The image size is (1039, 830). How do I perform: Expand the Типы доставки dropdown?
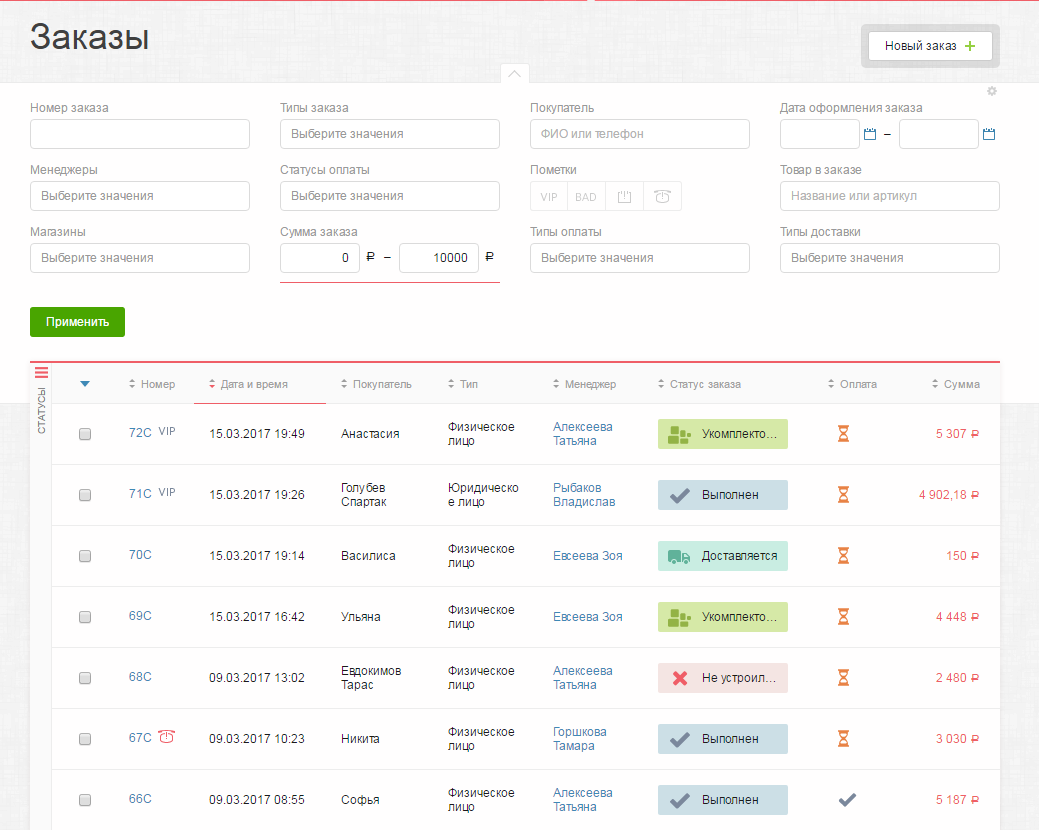point(889,258)
